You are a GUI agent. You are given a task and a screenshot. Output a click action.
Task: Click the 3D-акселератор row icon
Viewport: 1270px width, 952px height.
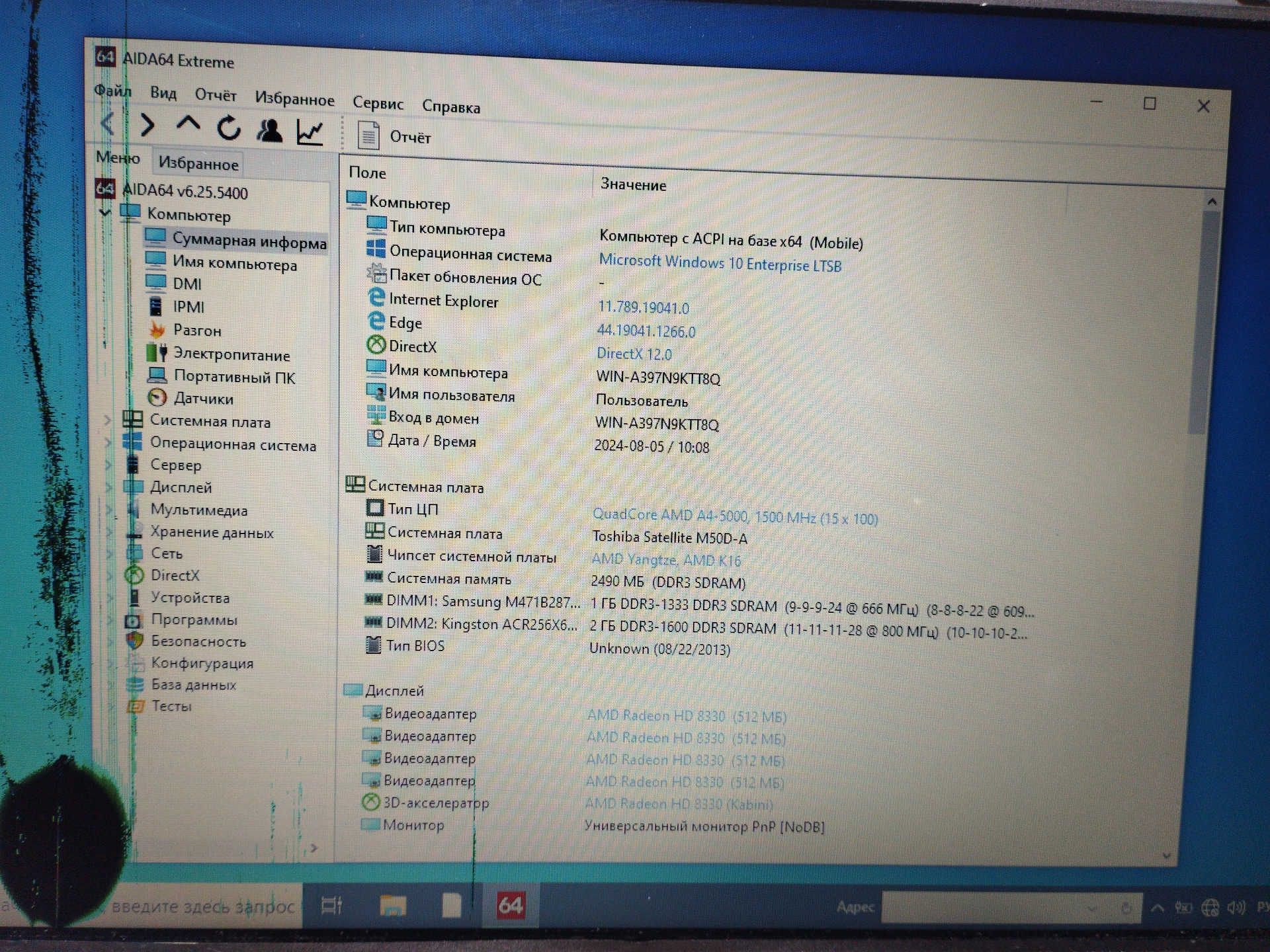click(x=370, y=802)
